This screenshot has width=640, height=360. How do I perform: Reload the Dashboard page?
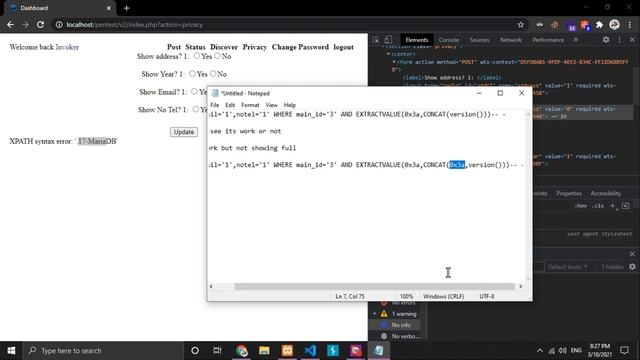40,24
